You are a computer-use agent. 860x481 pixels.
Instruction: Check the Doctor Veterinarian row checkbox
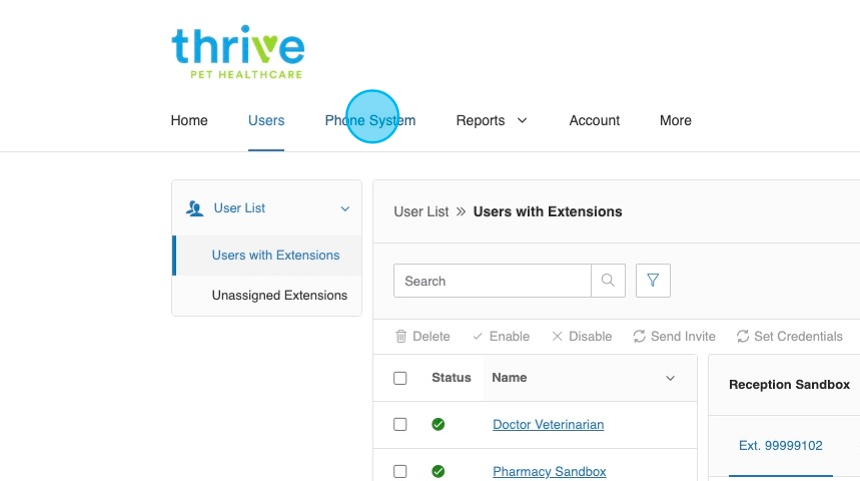click(400, 424)
